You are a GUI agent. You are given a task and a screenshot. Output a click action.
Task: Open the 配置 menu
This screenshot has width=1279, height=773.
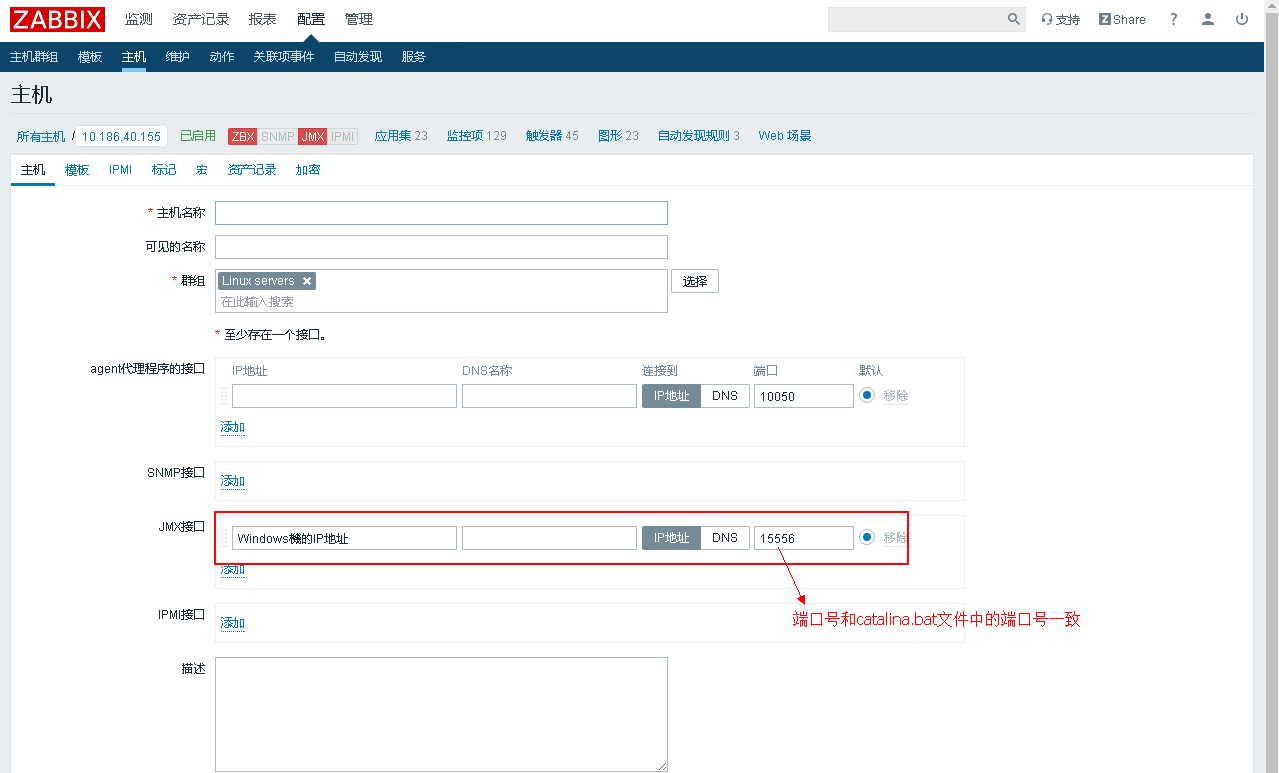click(x=311, y=19)
